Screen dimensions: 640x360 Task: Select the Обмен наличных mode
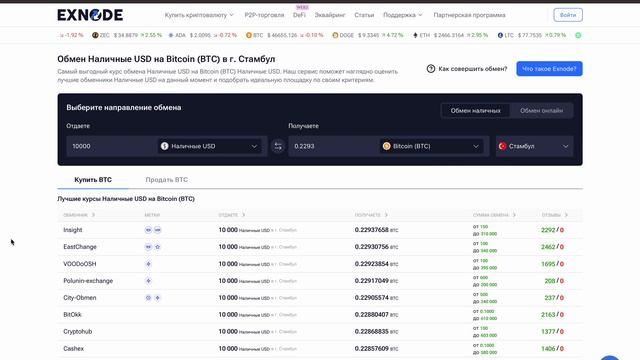coord(476,111)
